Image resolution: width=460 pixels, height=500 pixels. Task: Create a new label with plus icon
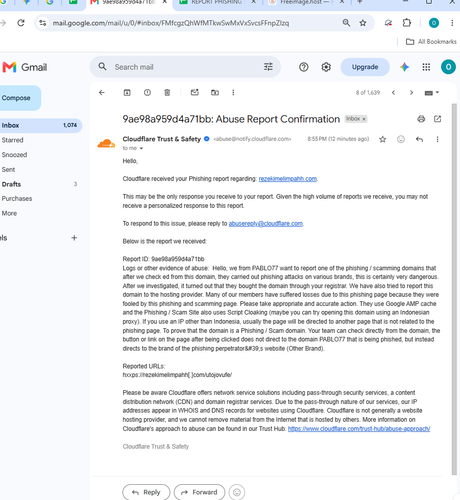pyautogui.click(x=74, y=238)
